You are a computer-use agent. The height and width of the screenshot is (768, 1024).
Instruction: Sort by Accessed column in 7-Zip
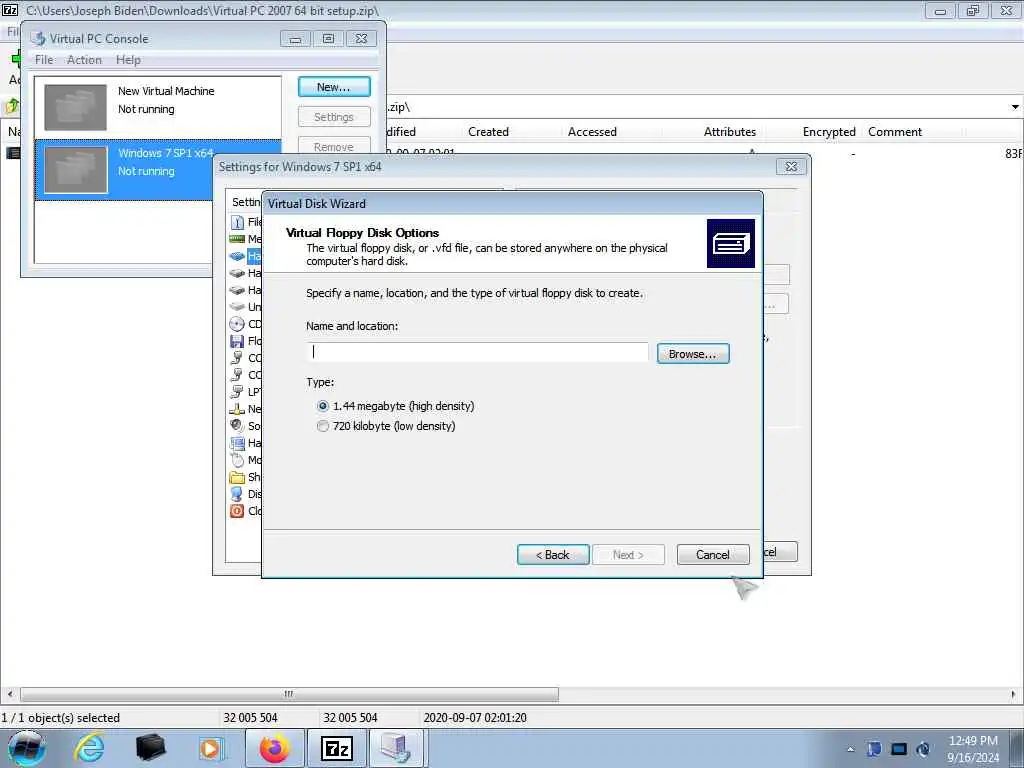click(592, 131)
